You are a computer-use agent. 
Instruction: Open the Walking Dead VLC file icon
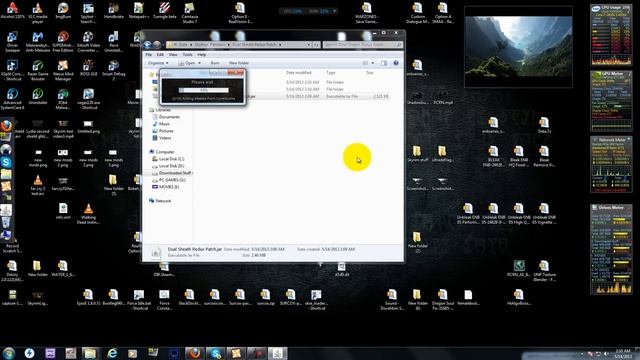89,214
